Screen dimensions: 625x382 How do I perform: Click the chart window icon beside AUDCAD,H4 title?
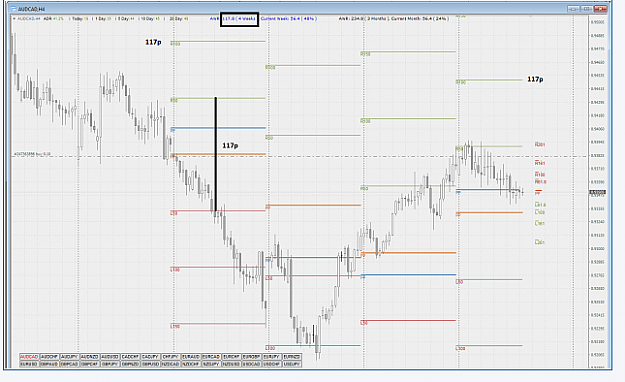pyautogui.click(x=13, y=9)
